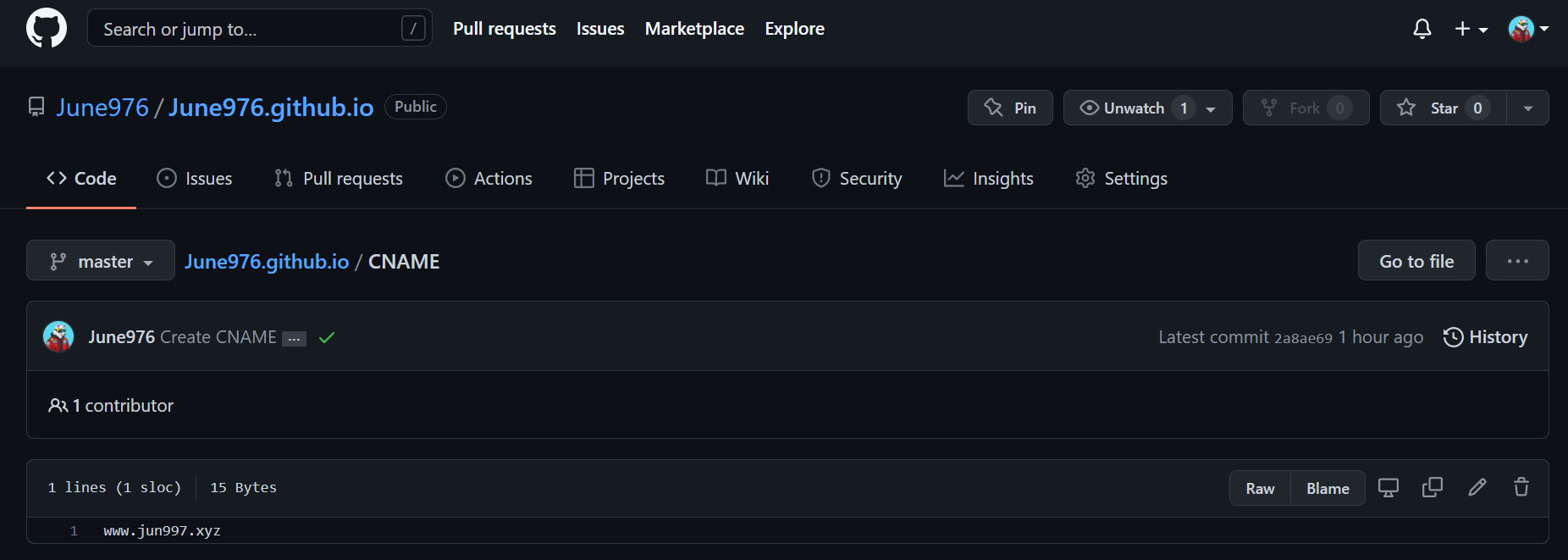Open Pull requests in top navigation
The height and width of the screenshot is (560, 1568).
pos(505,29)
